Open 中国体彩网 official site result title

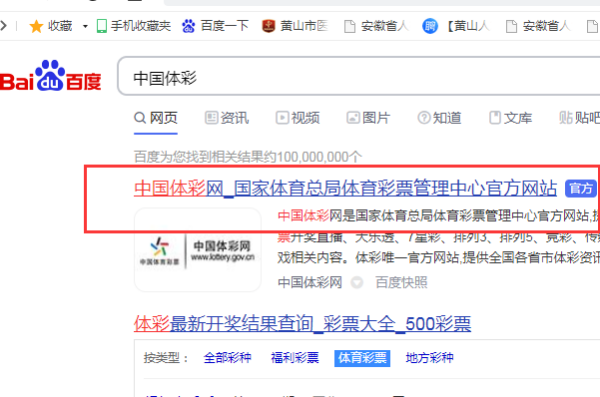point(346,188)
